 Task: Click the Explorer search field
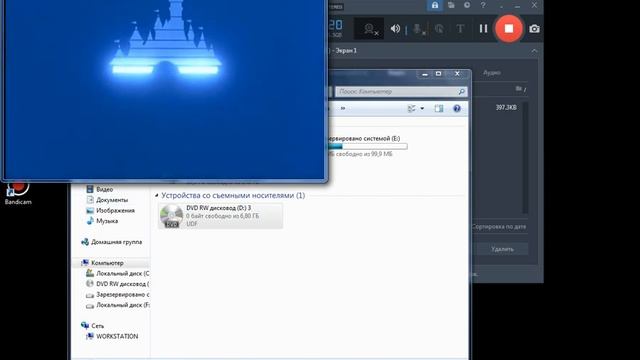(x=401, y=92)
